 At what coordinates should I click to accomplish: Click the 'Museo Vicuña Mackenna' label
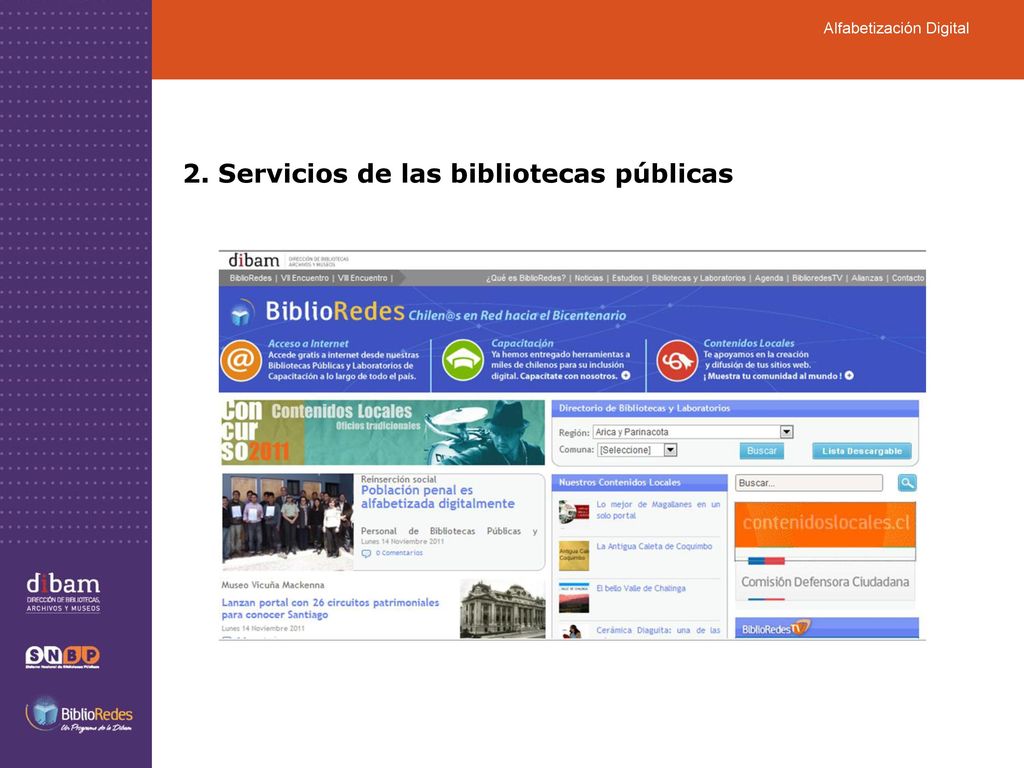(272, 585)
